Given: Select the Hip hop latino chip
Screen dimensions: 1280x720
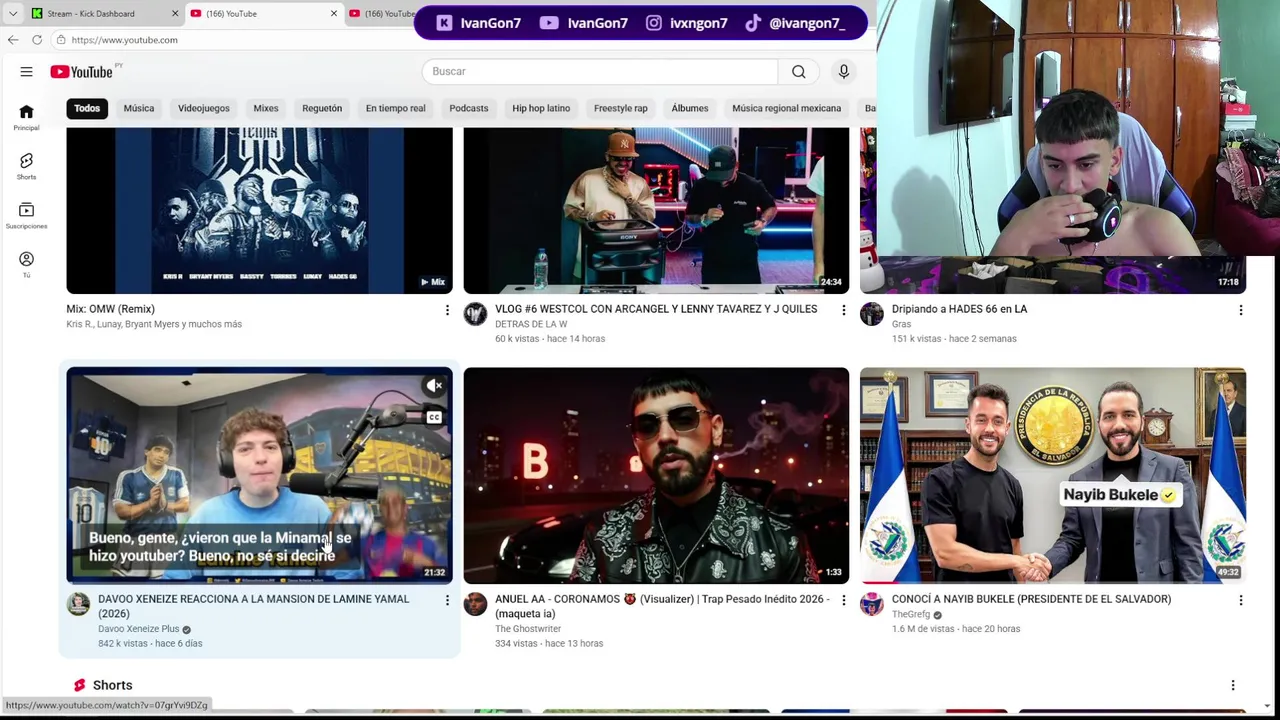Looking at the screenshot, I should click(541, 108).
